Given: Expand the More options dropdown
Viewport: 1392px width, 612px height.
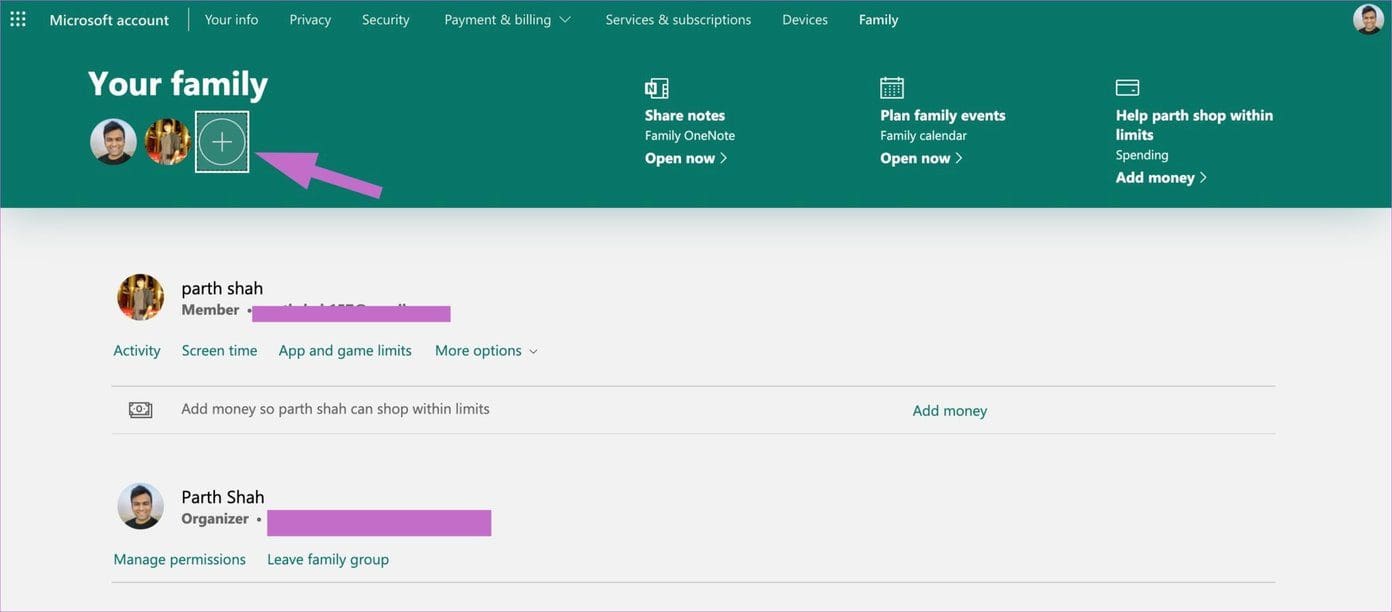Looking at the screenshot, I should pyautogui.click(x=486, y=350).
